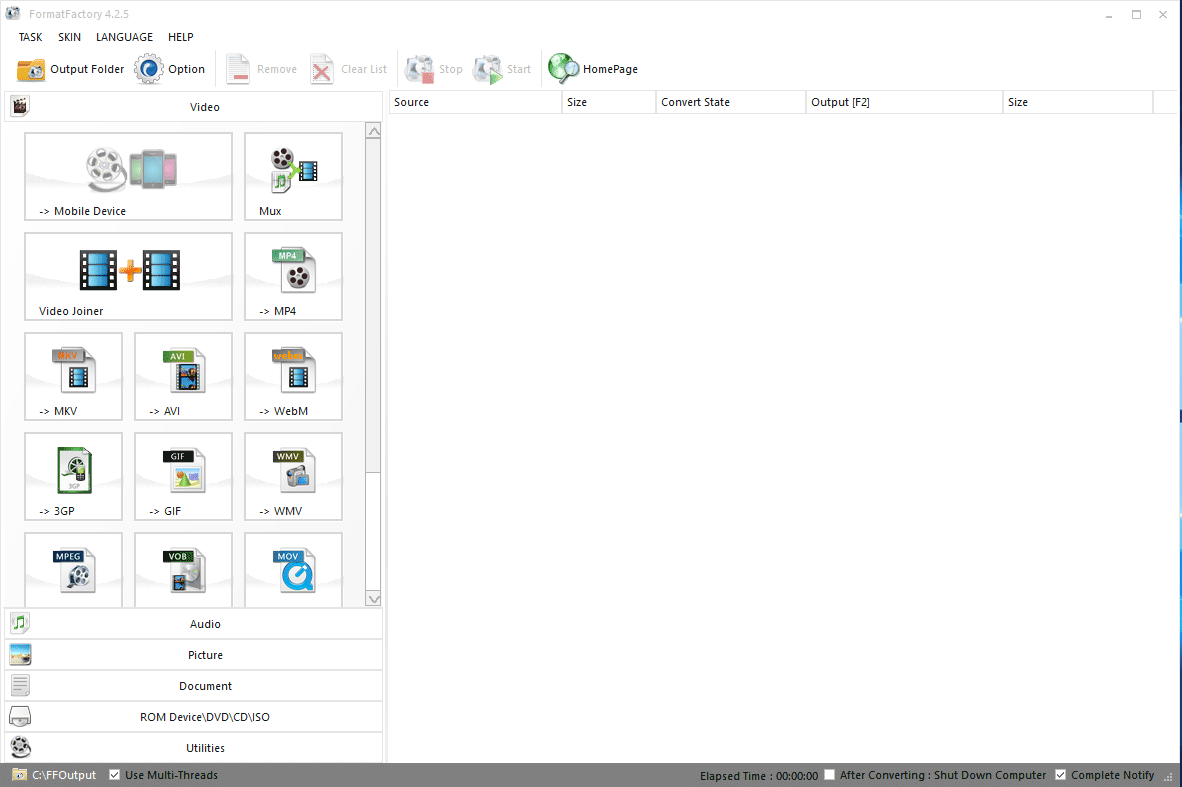
Task: Click the Output Folder button
Action: click(x=71, y=69)
